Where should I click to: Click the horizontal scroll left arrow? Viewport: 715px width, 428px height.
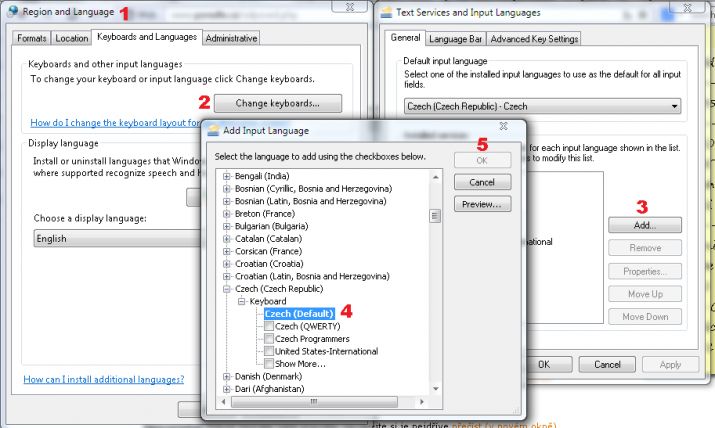click(223, 402)
